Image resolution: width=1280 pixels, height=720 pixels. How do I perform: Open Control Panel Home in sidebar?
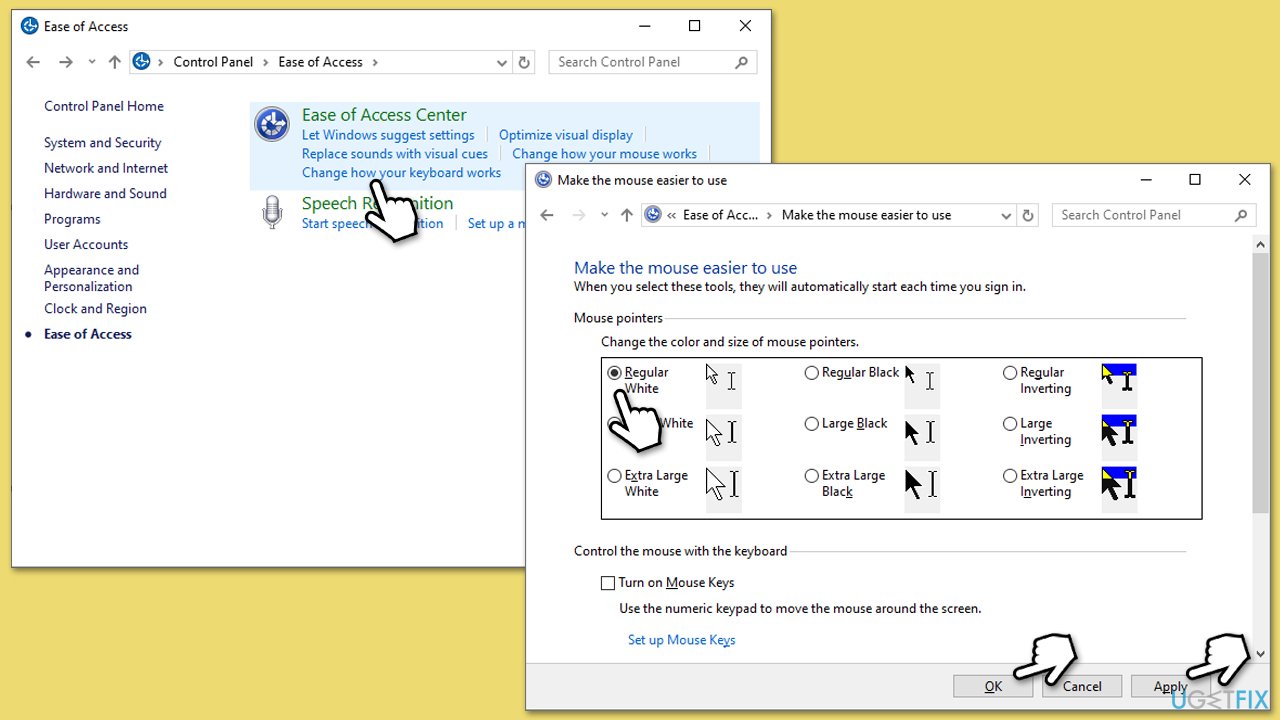click(x=104, y=106)
